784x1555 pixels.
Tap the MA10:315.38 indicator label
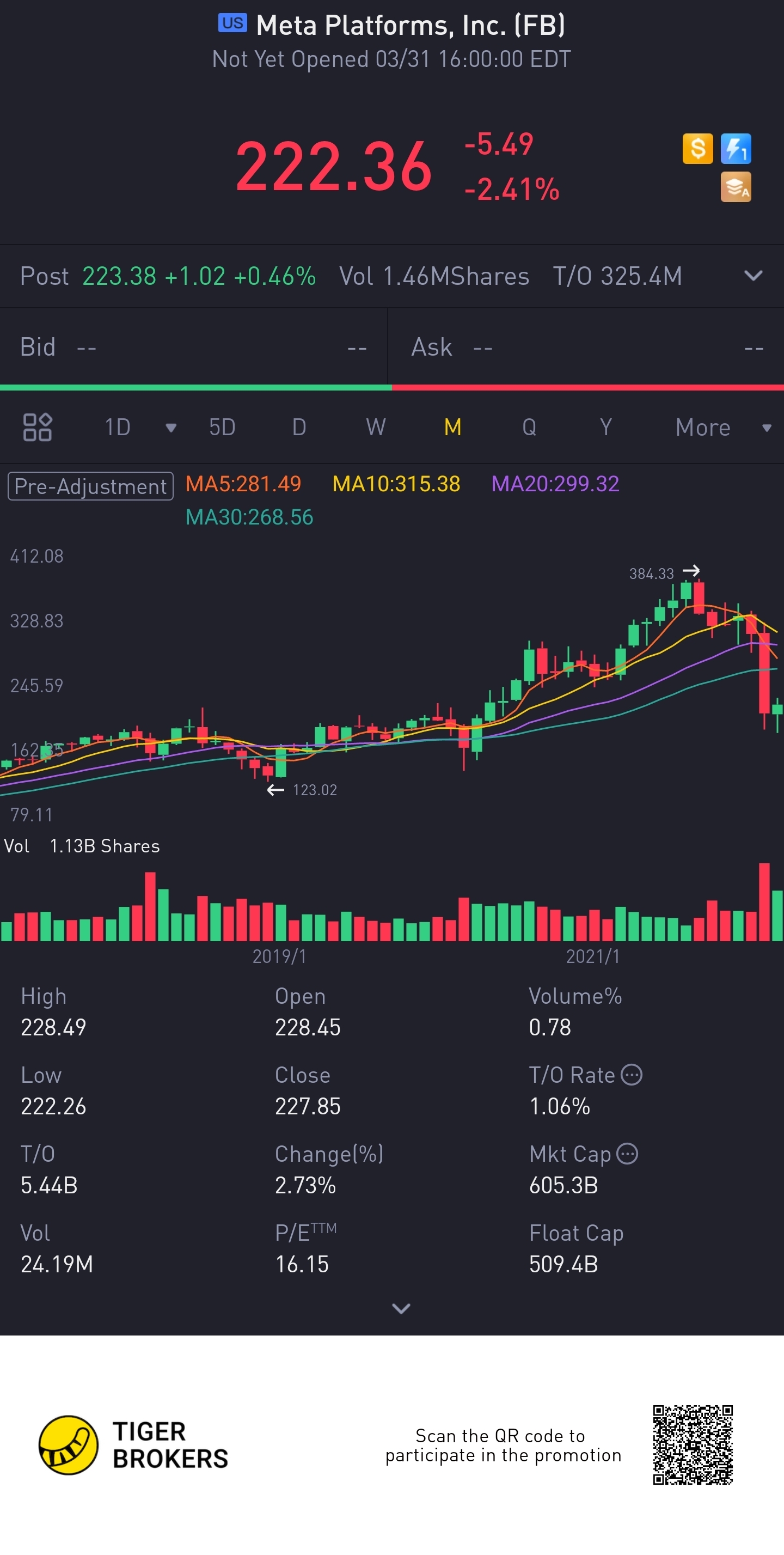(x=396, y=484)
